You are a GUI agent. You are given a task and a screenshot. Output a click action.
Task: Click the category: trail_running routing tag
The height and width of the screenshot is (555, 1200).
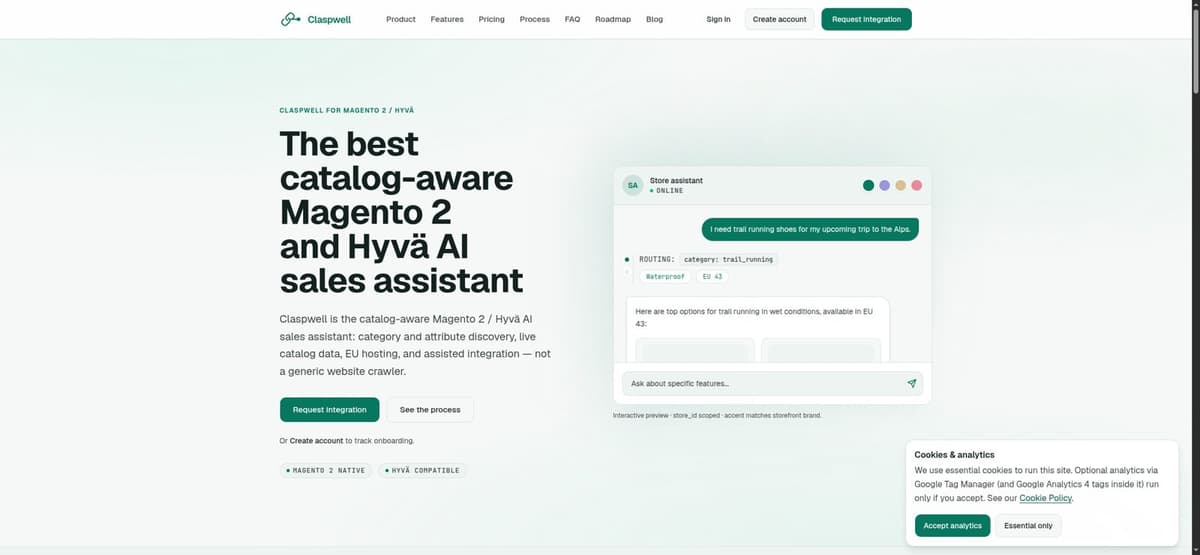pyautogui.click(x=728, y=259)
